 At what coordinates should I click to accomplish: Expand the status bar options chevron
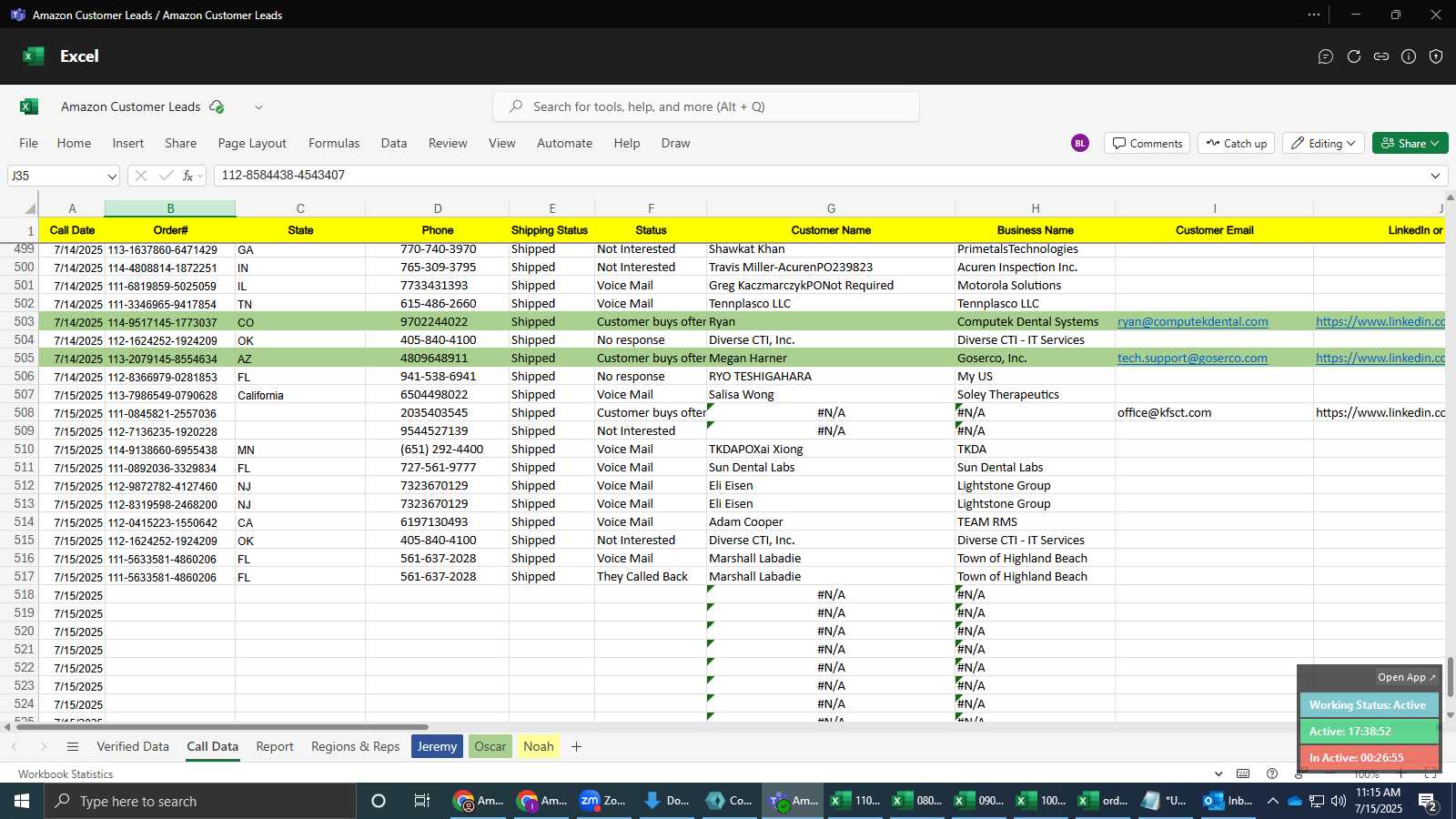coord(1218,773)
